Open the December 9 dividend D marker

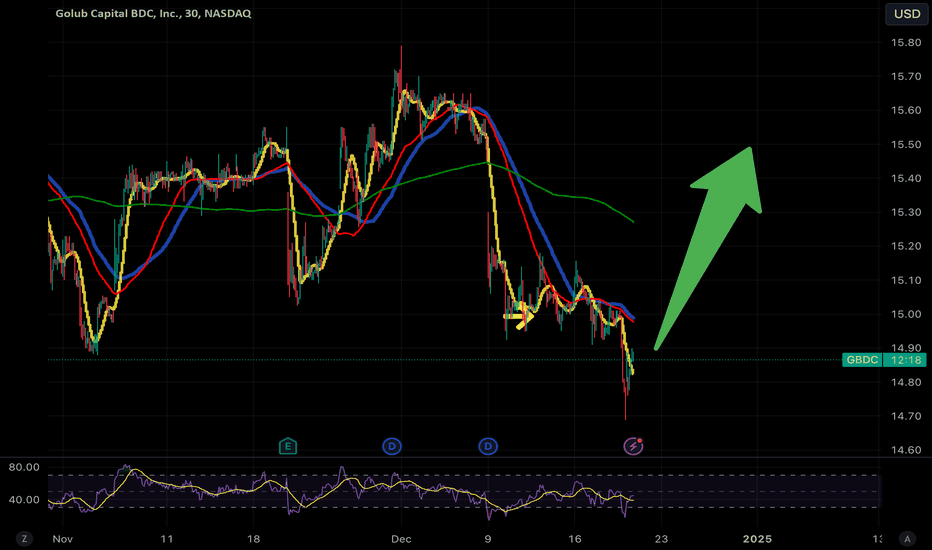click(x=488, y=446)
